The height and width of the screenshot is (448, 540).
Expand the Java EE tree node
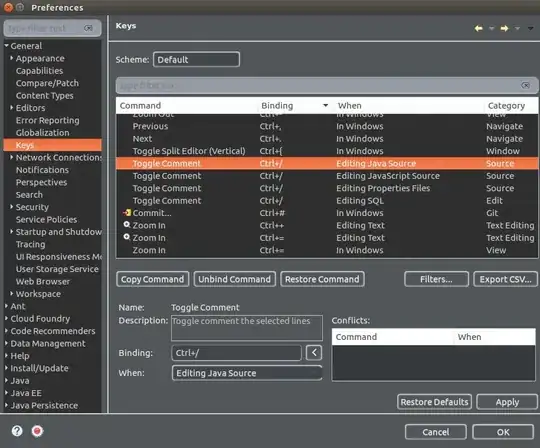tap(7, 393)
